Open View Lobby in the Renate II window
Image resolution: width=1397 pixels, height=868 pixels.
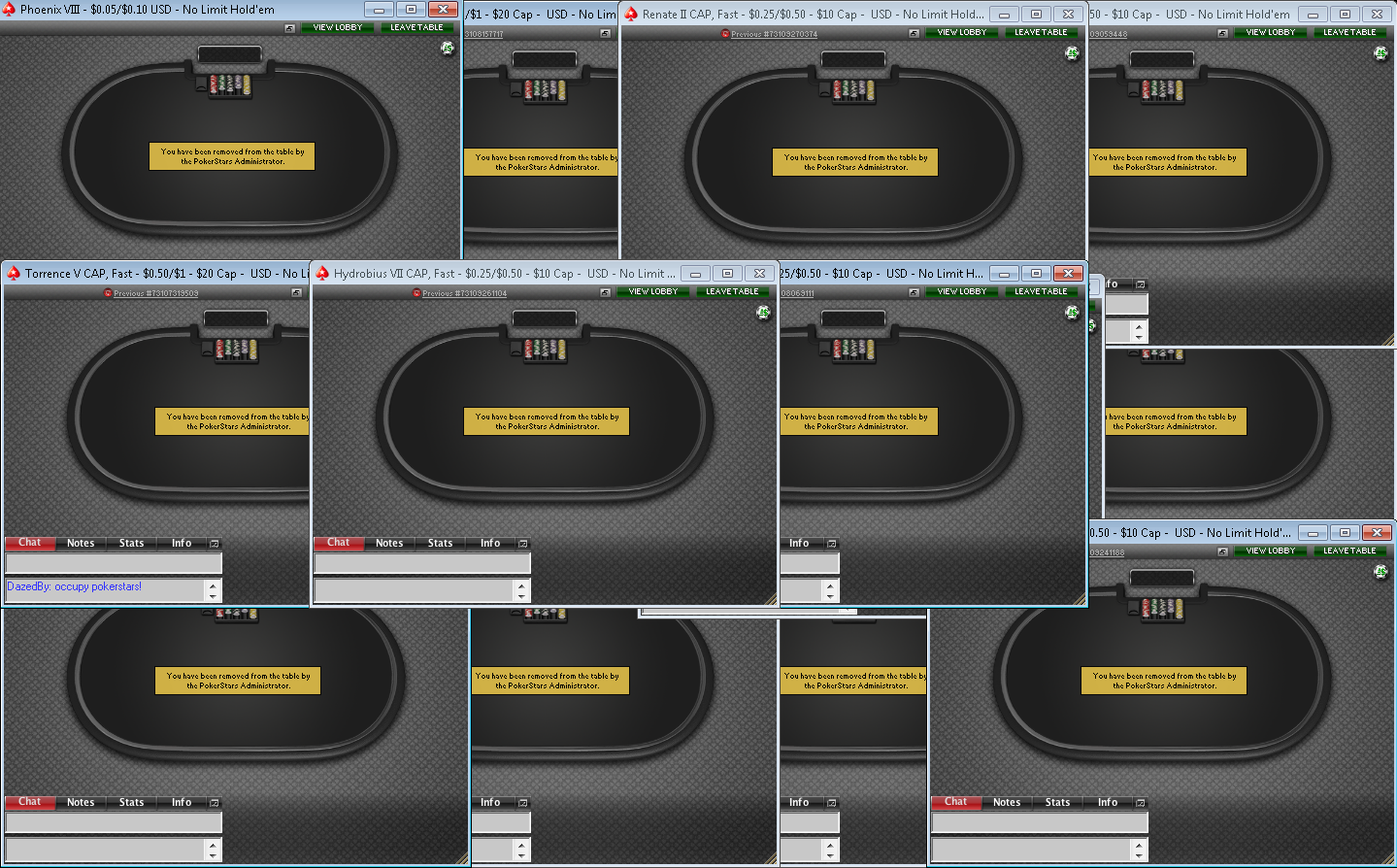click(x=962, y=32)
